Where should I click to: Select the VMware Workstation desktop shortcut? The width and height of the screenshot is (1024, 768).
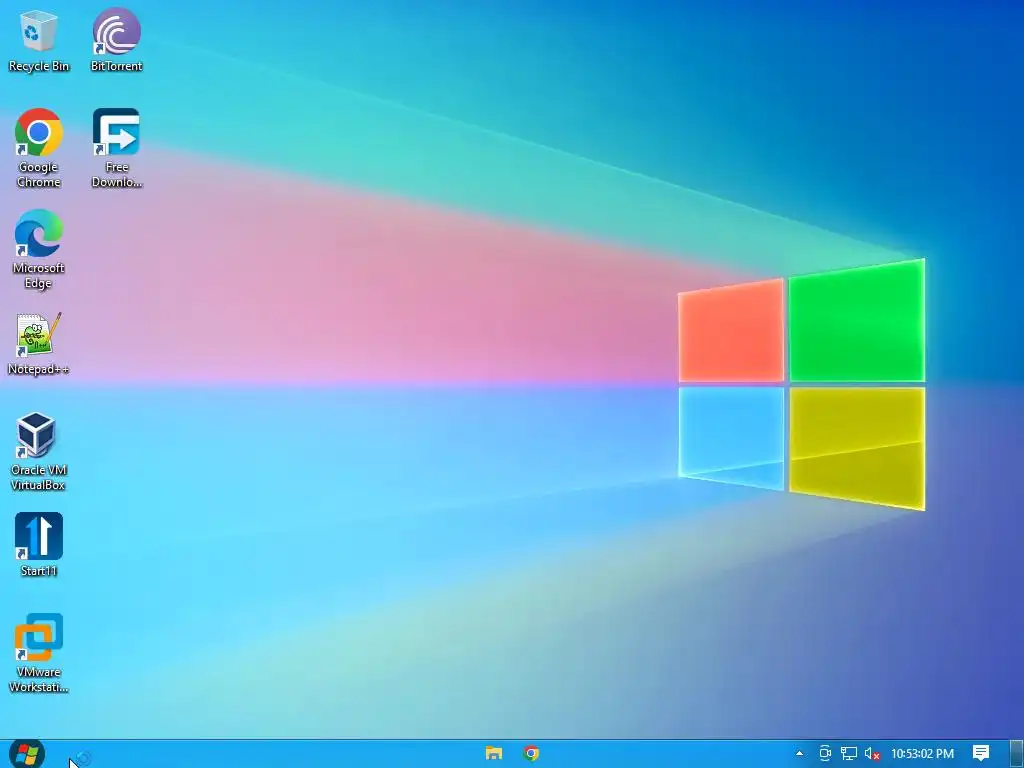39,653
